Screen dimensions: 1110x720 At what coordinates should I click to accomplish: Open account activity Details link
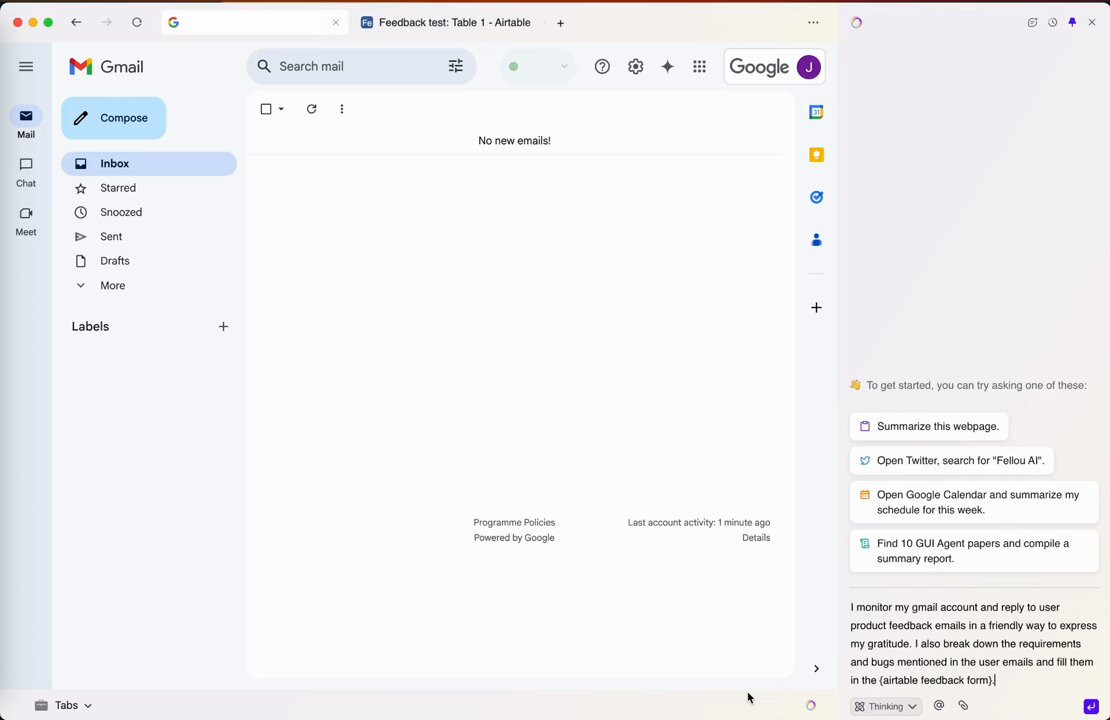pyautogui.click(x=756, y=538)
